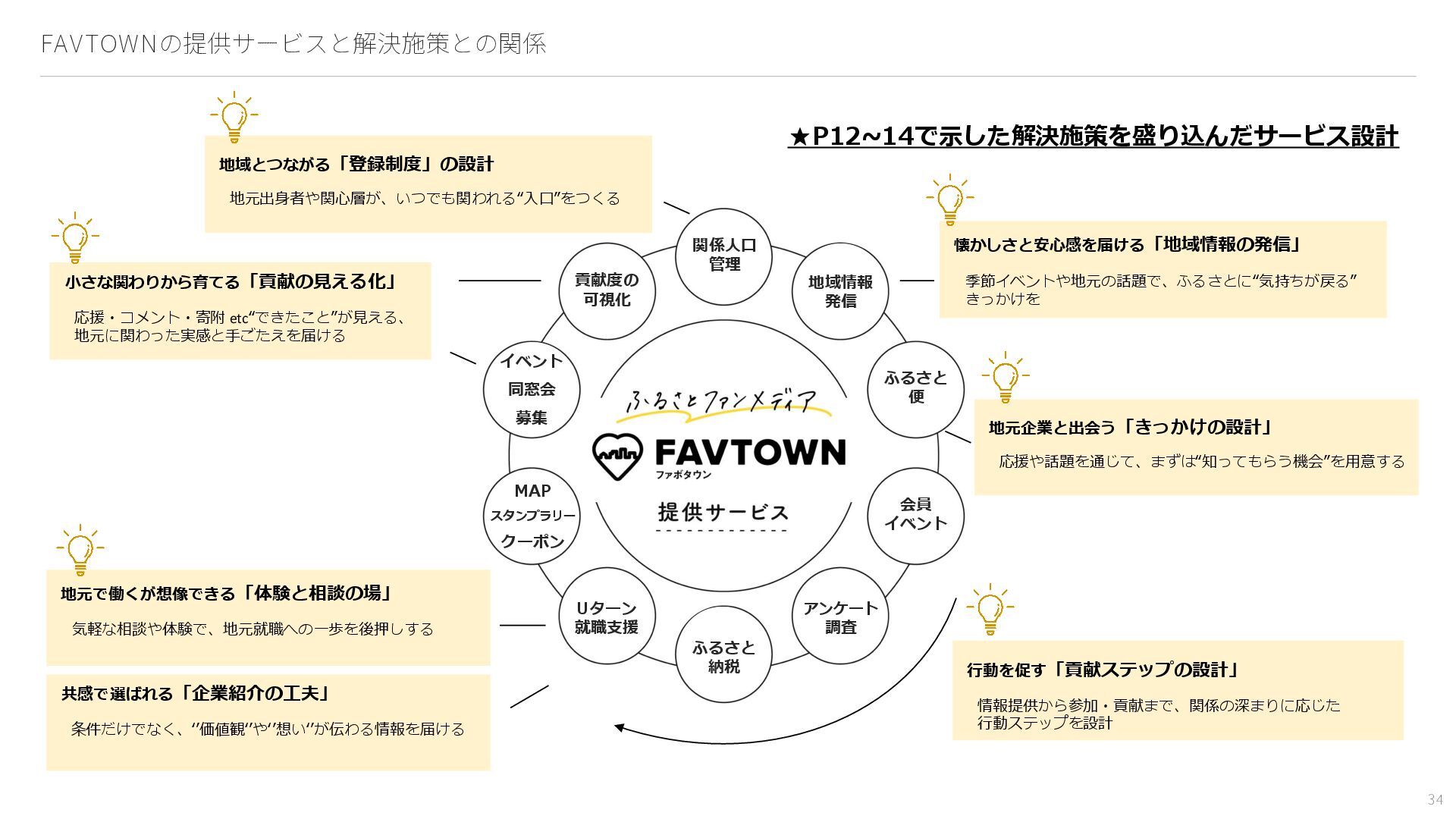Click the underlined ★P12~14 heading text
This screenshot has width=1456, height=819.
tap(1093, 136)
